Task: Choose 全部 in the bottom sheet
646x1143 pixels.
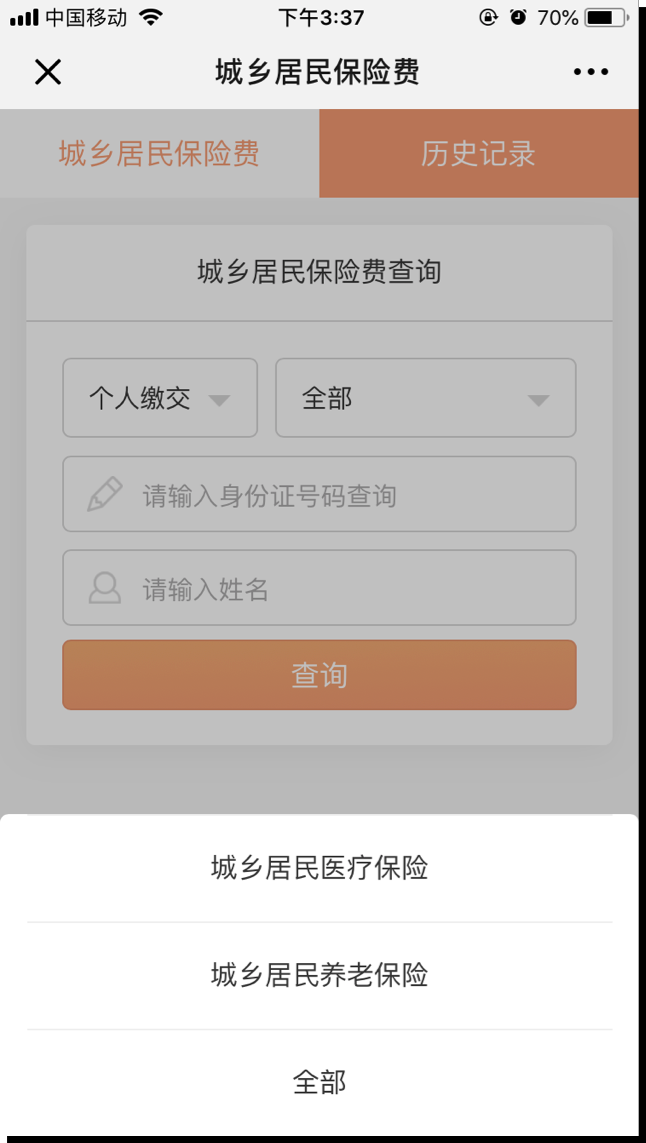Action: (319, 1082)
